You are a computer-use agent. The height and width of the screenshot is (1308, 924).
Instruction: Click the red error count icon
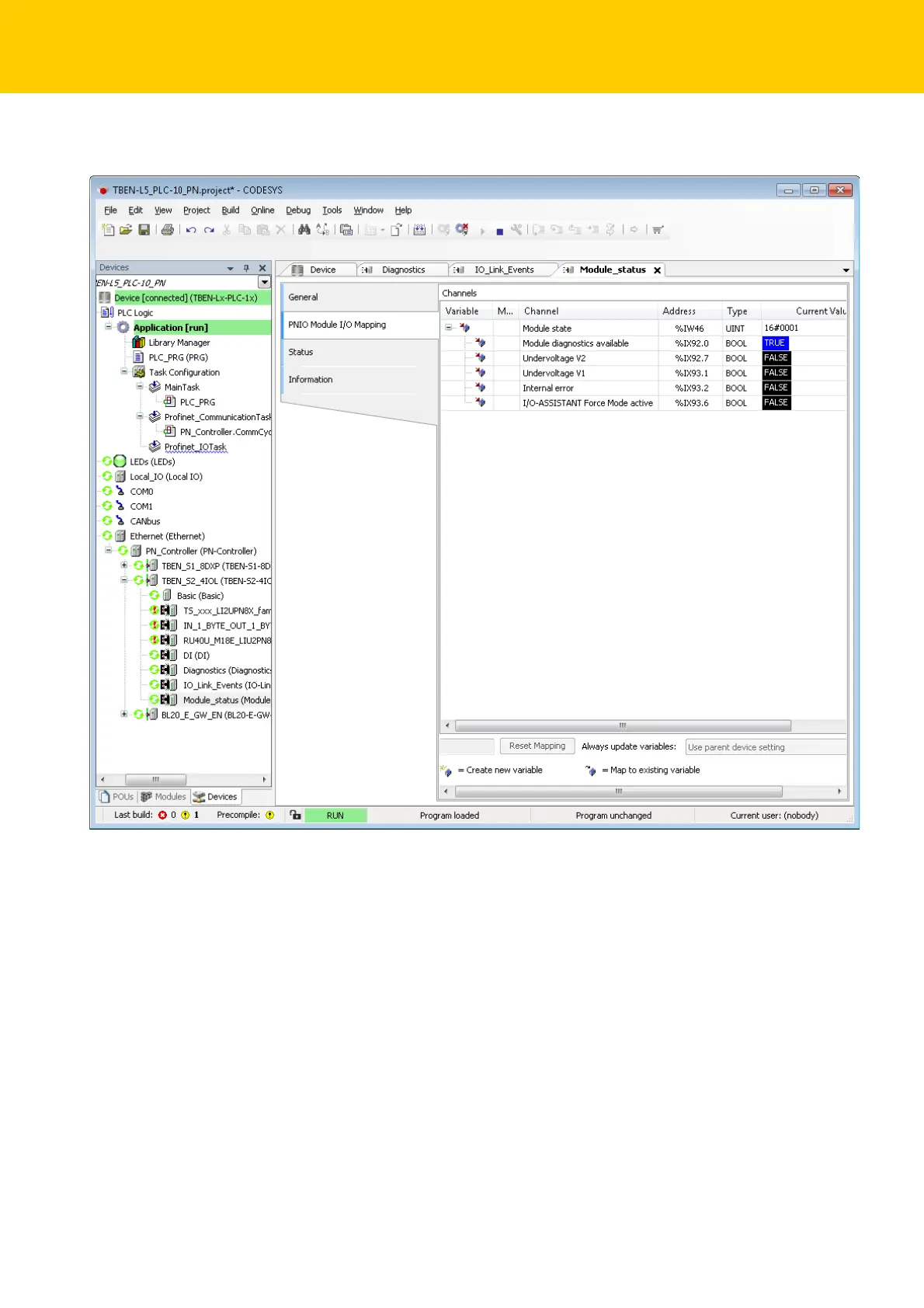(162, 815)
